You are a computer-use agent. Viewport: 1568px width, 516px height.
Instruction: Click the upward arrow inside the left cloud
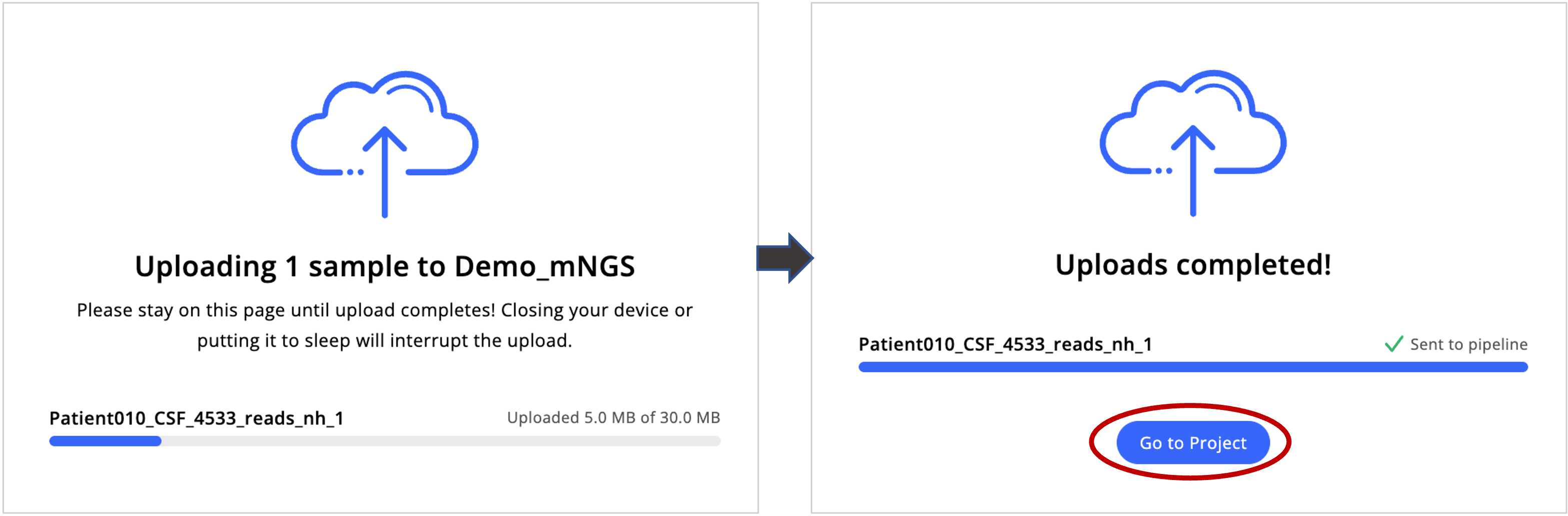coord(385,172)
